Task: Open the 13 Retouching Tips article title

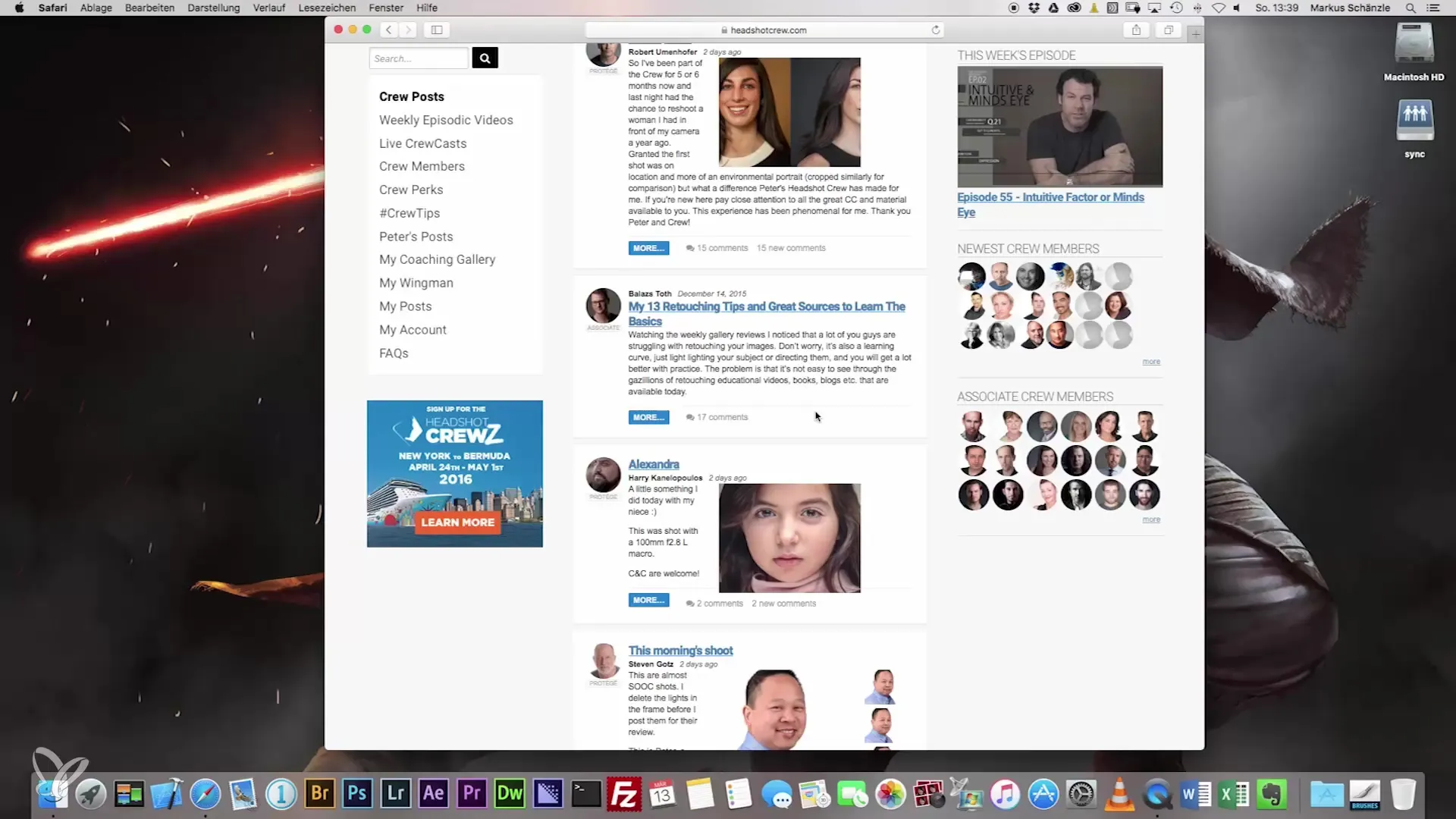Action: click(767, 314)
